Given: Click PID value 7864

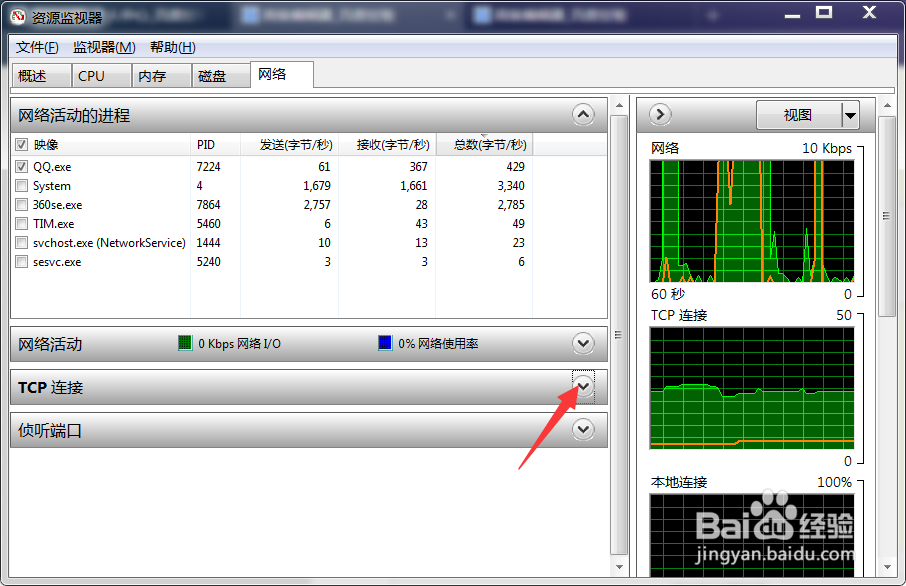Looking at the screenshot, I should (209, 205).
